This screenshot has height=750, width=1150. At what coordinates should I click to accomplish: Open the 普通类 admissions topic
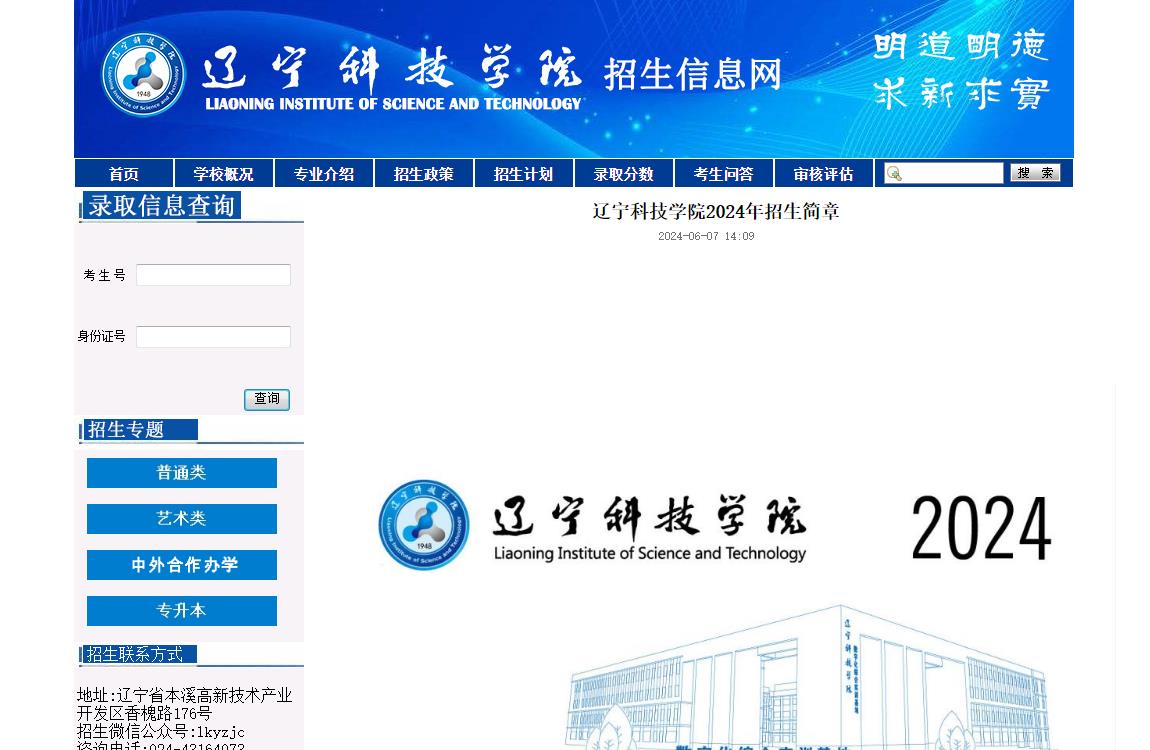[x=182, y=473]
